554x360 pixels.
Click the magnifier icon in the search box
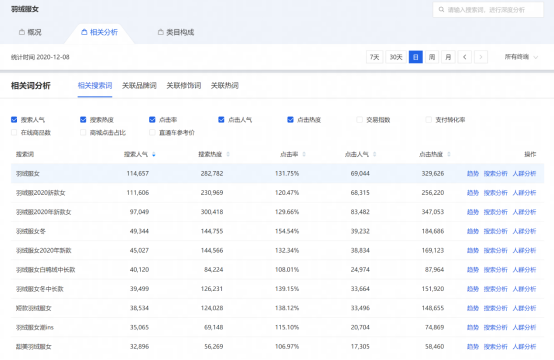pos(441,10)
